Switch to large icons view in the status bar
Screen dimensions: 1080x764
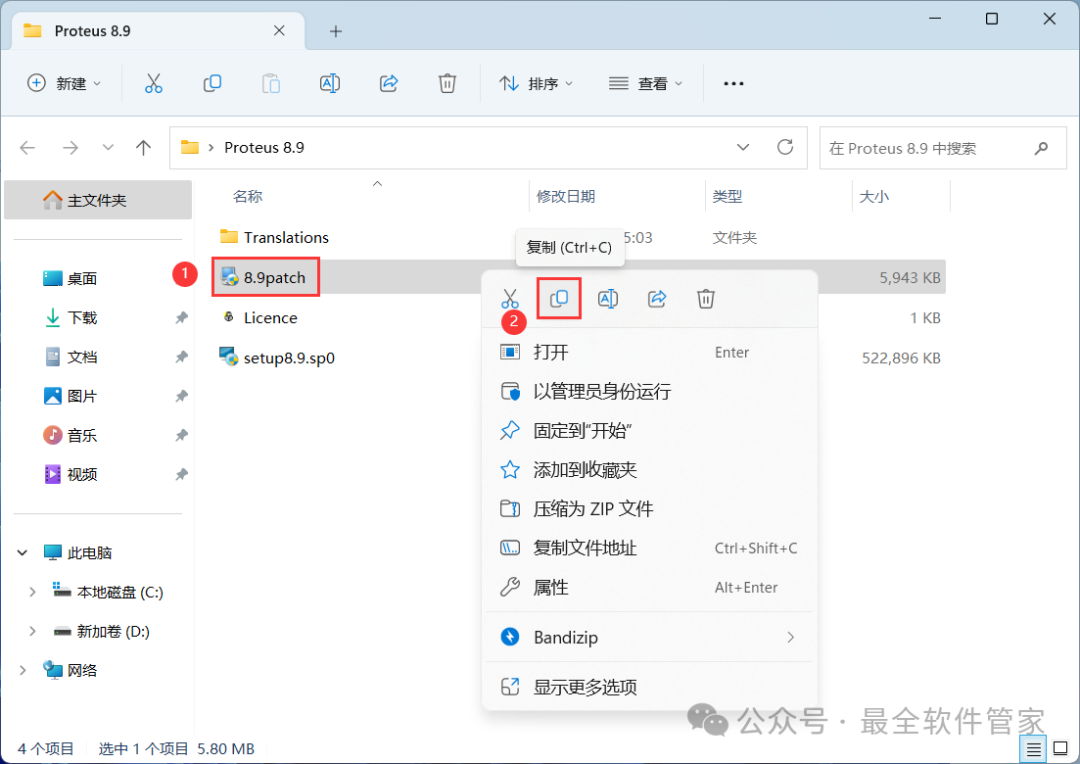coord(1061,749)
